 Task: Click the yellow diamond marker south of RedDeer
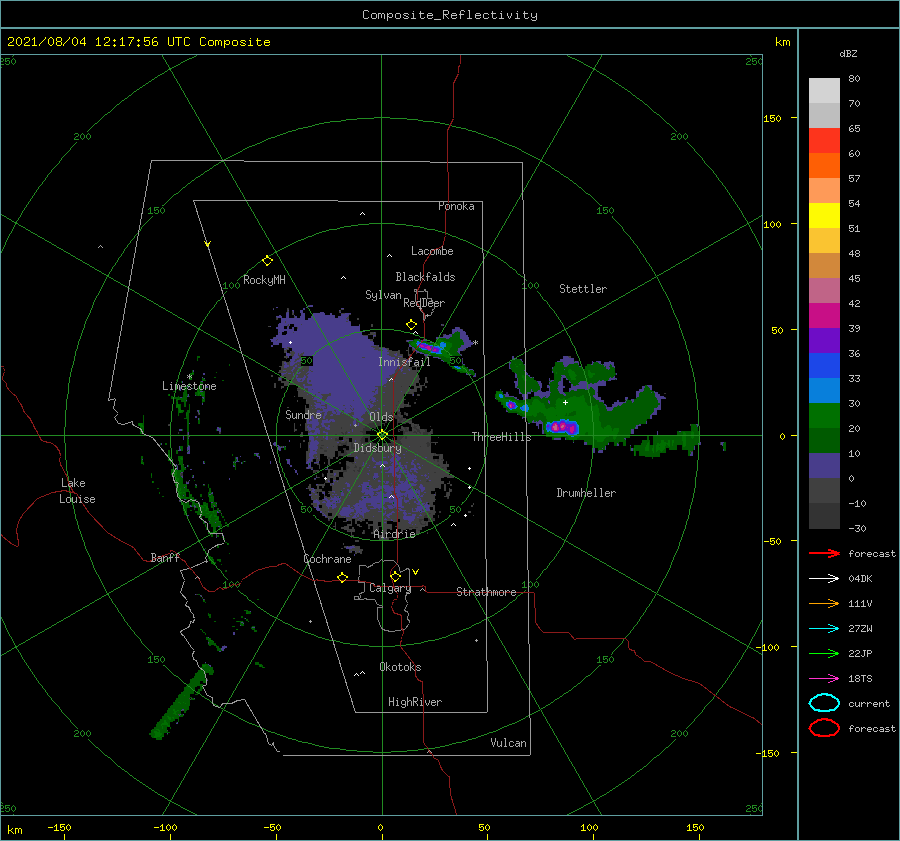click(x=412, y=325)
